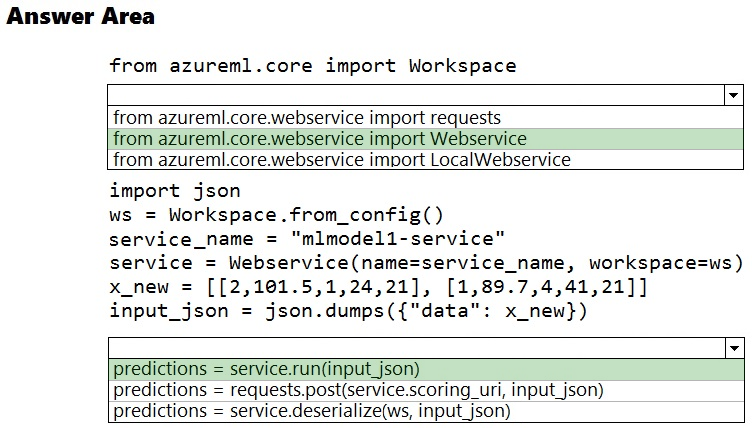Select 'import requests' webservice option
The image size is (752, 429).
pos(425,117)
